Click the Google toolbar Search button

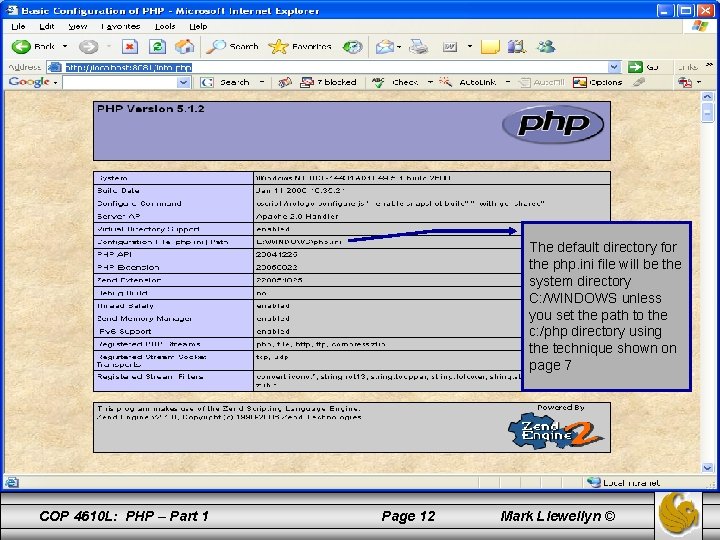coord(226,82)
